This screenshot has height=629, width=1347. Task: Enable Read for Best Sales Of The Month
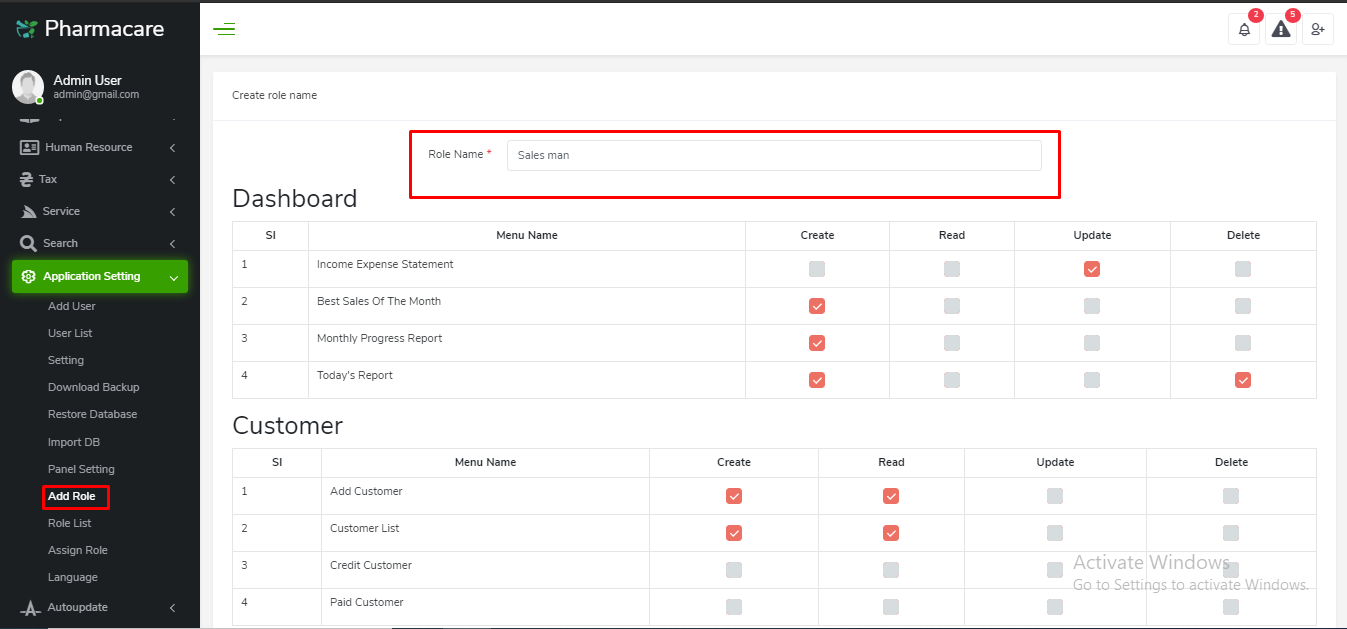tap(952, 306)
